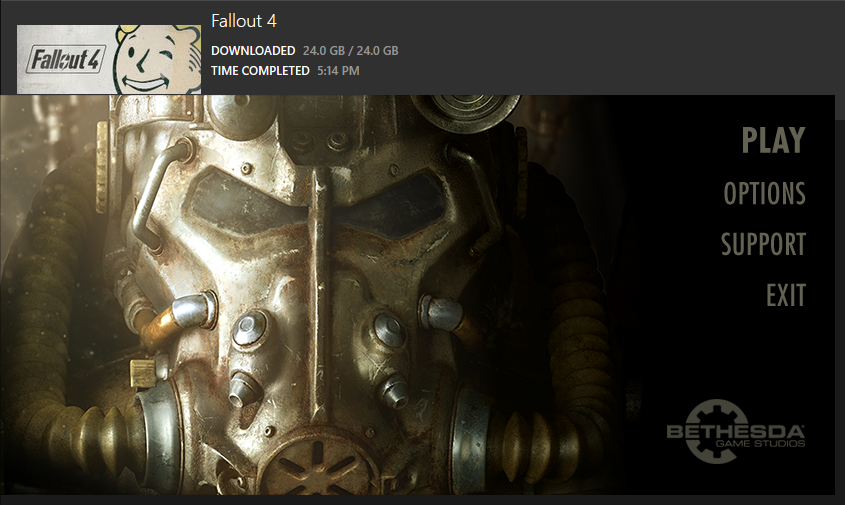Open the OPTIONS menu item
The height and width of the screenshot is (505, 845).
pyautogui.click(x=764, y=193)
